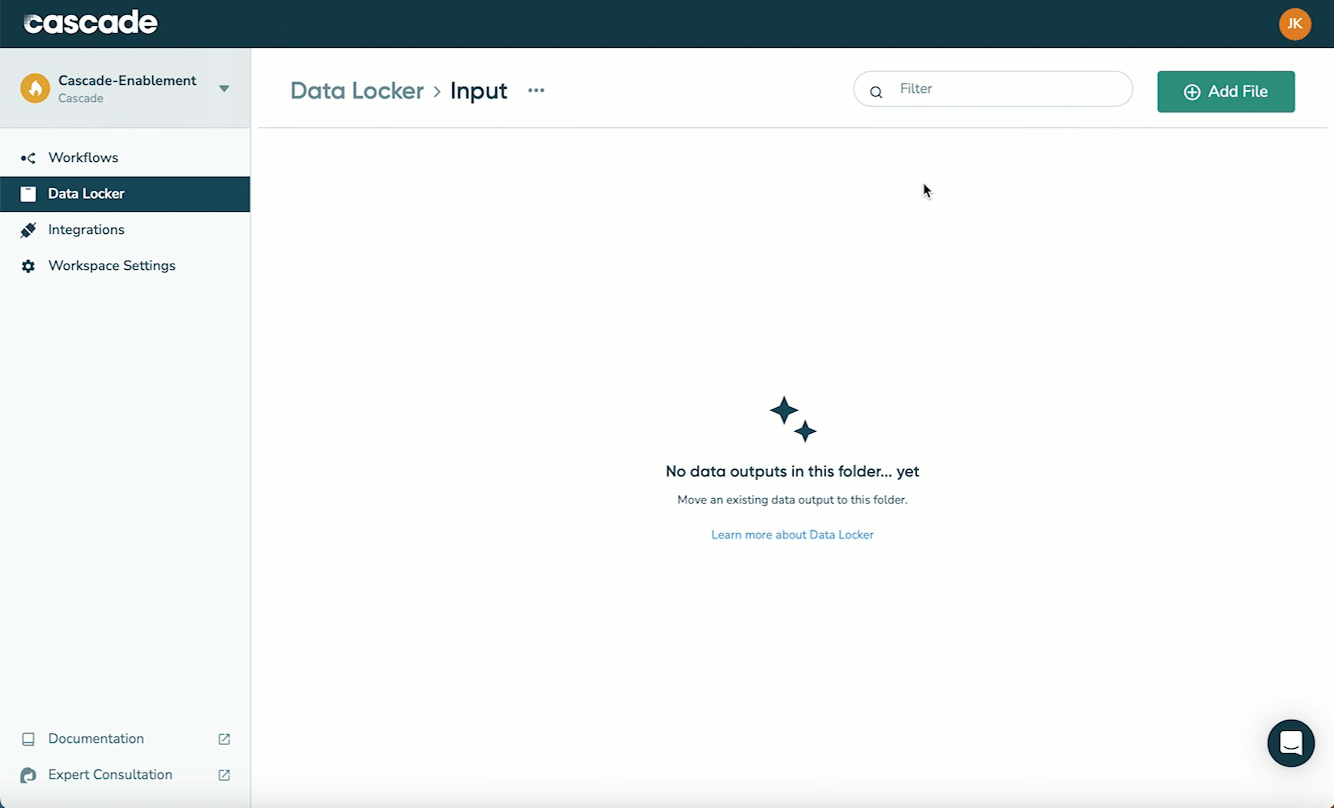Open Workspace Settings from the sidebar

(112, 265)
